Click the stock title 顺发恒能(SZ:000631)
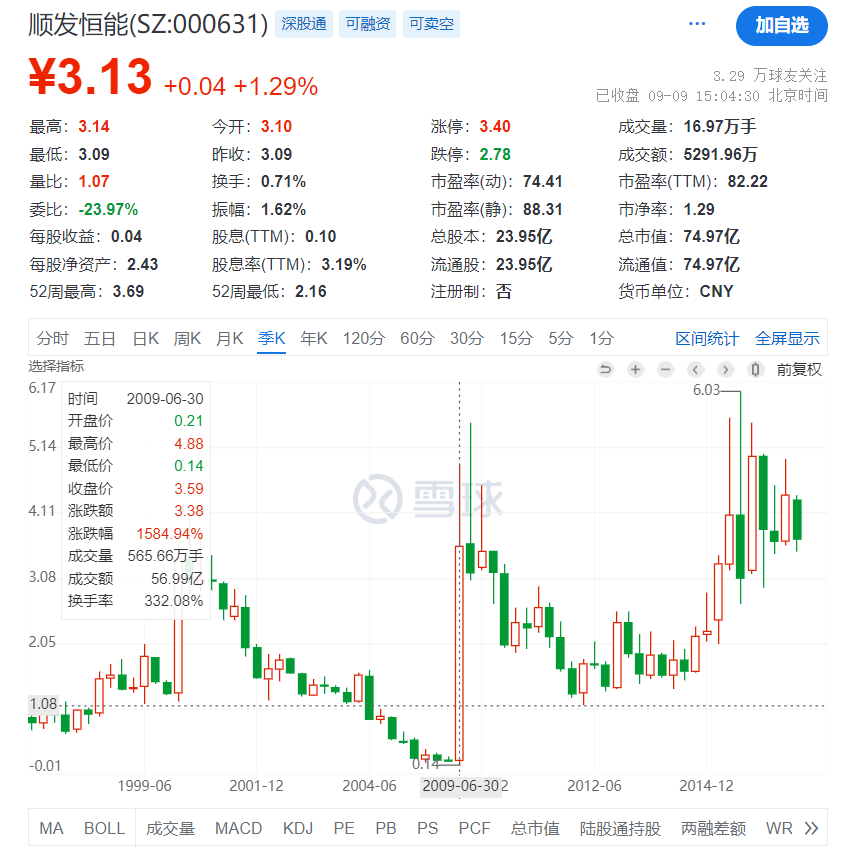861x853 pixels. (148, 24)
